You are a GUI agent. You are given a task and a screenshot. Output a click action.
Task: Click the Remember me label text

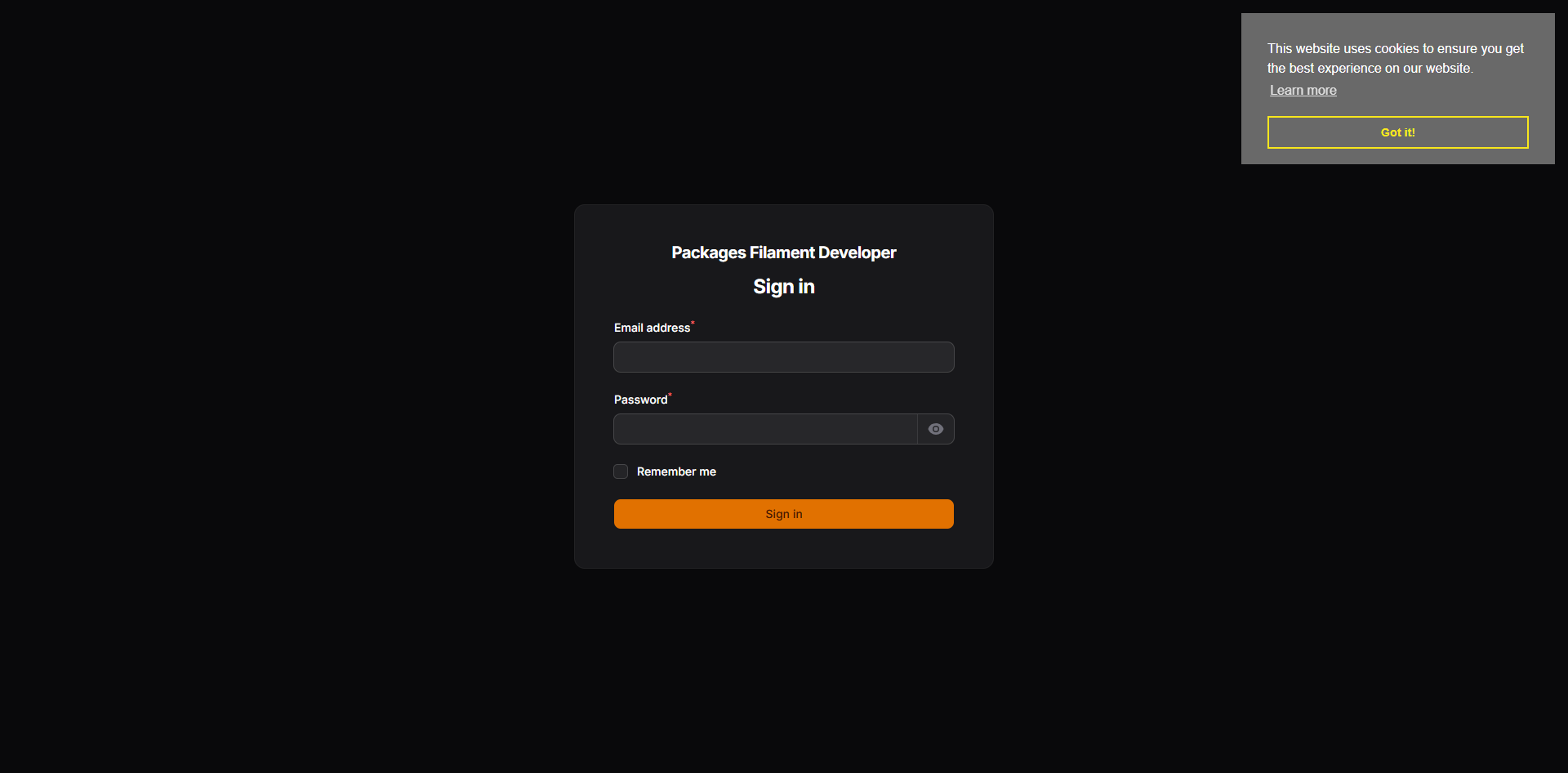[676, 471]
